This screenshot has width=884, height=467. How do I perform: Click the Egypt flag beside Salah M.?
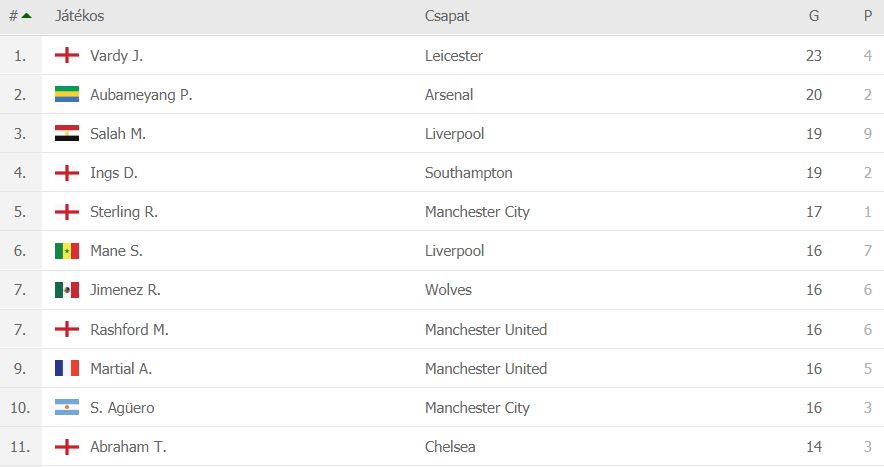[67, 133]
